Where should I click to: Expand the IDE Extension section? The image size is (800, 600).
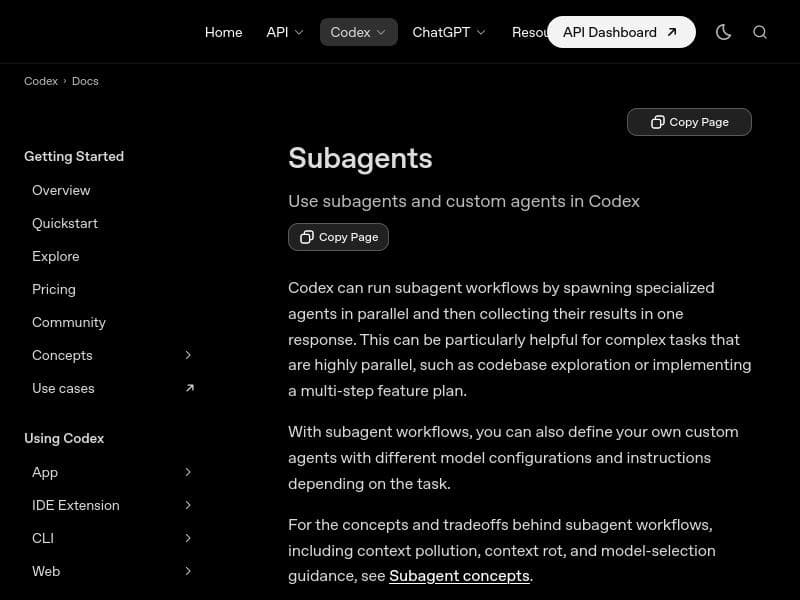tap(188, 505)
